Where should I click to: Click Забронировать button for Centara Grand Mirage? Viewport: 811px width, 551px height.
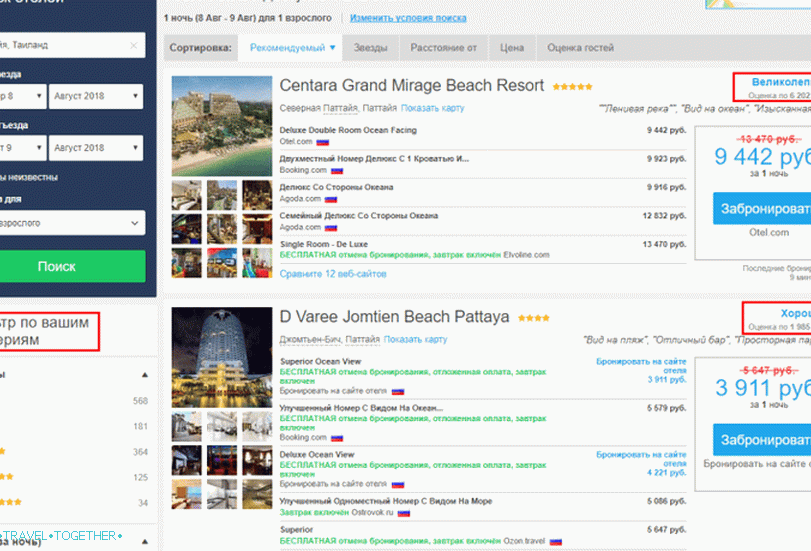click(762, 209)
